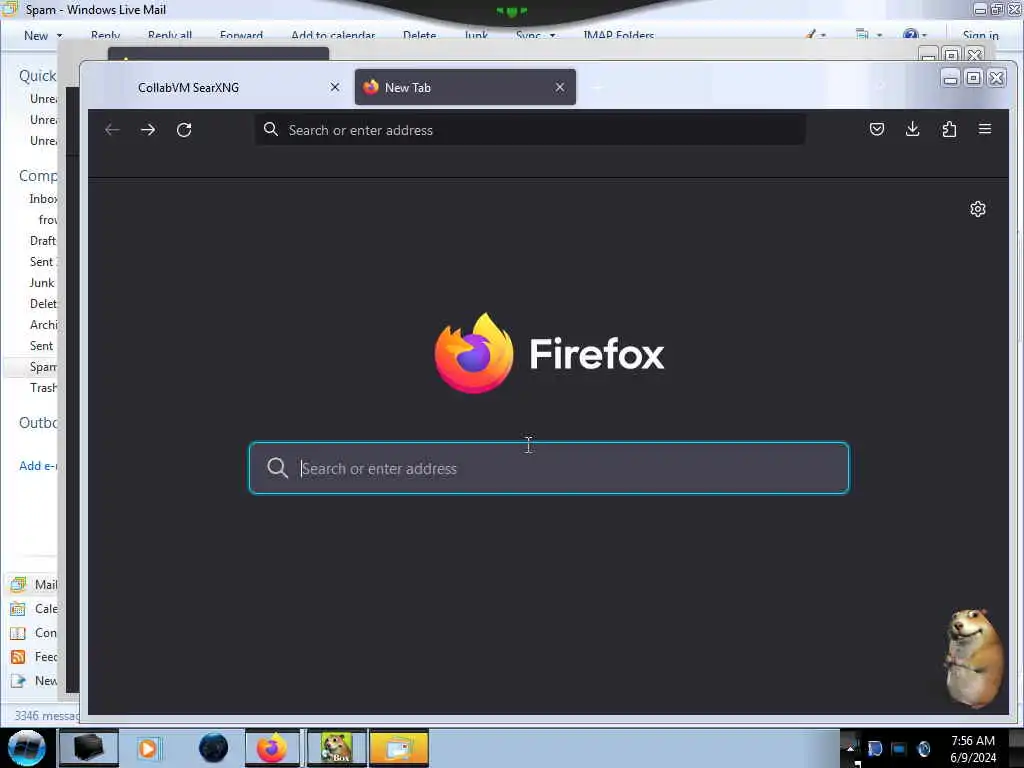Launch Windows Media Player from the taskbar
1024x768 pixels.
pos(148,748)
